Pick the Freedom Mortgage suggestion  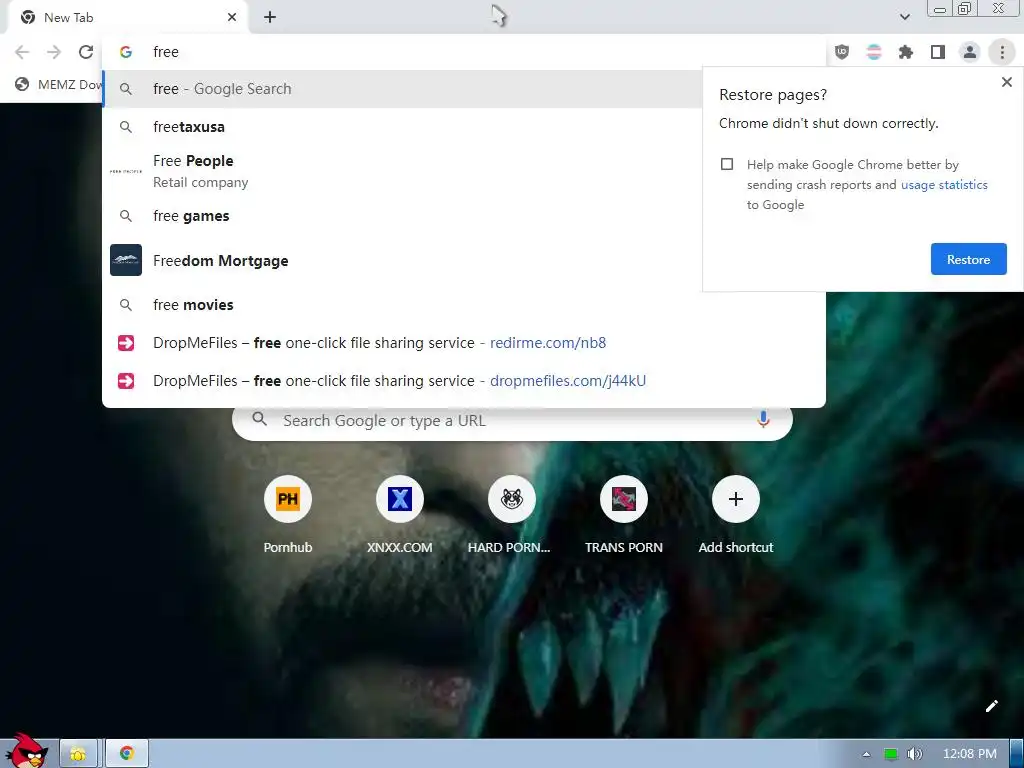402,261
